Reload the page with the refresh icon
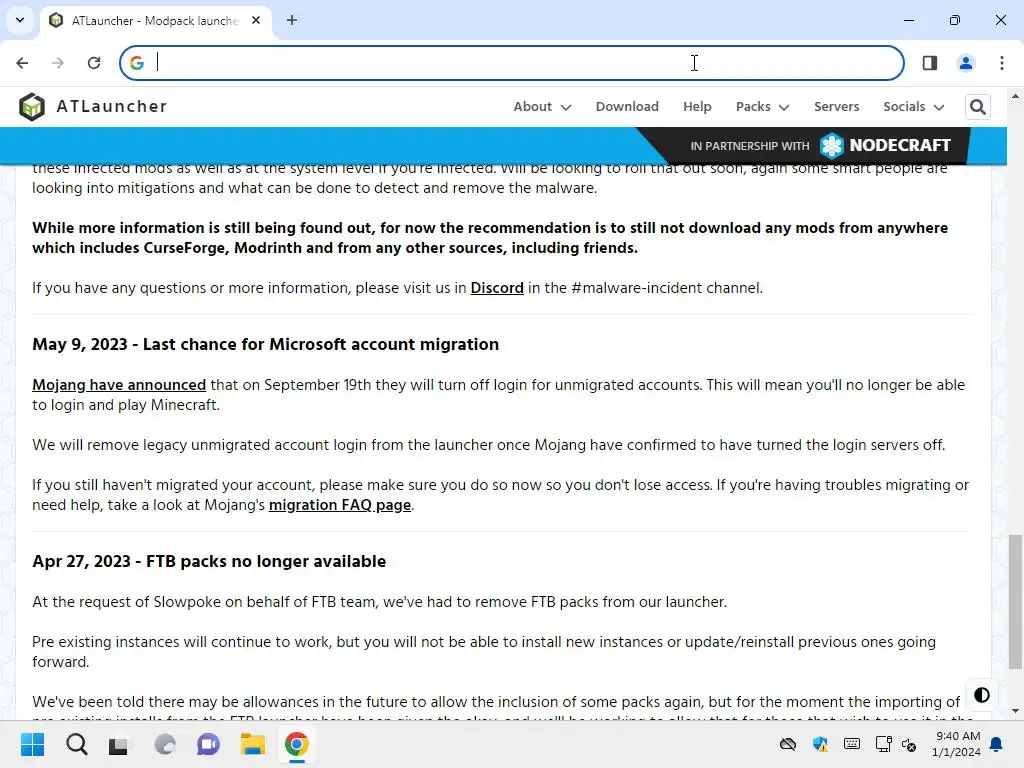Screen dimensions: 1024x768 pos(94,63)
